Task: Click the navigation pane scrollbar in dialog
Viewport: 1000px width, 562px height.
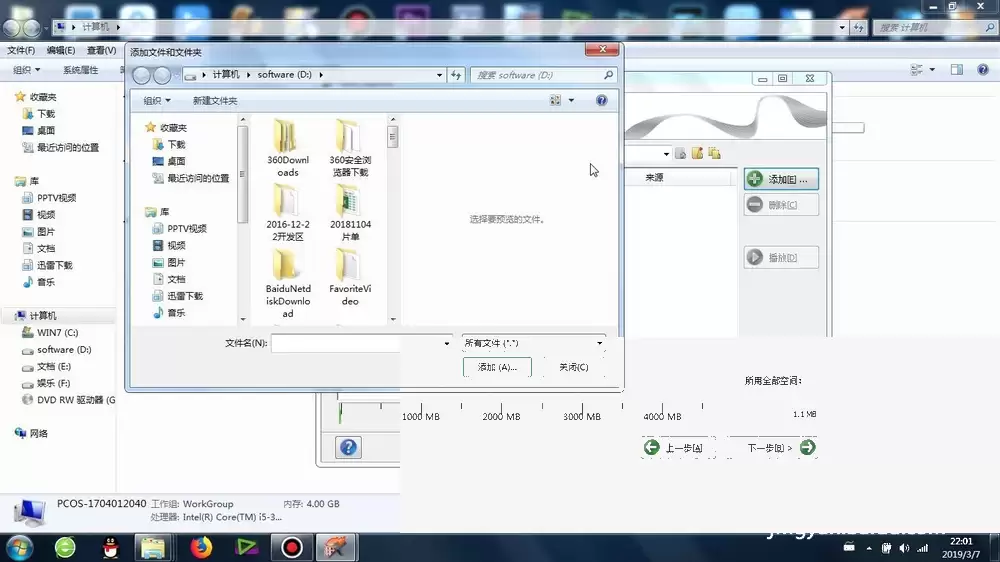Action: 242,219
